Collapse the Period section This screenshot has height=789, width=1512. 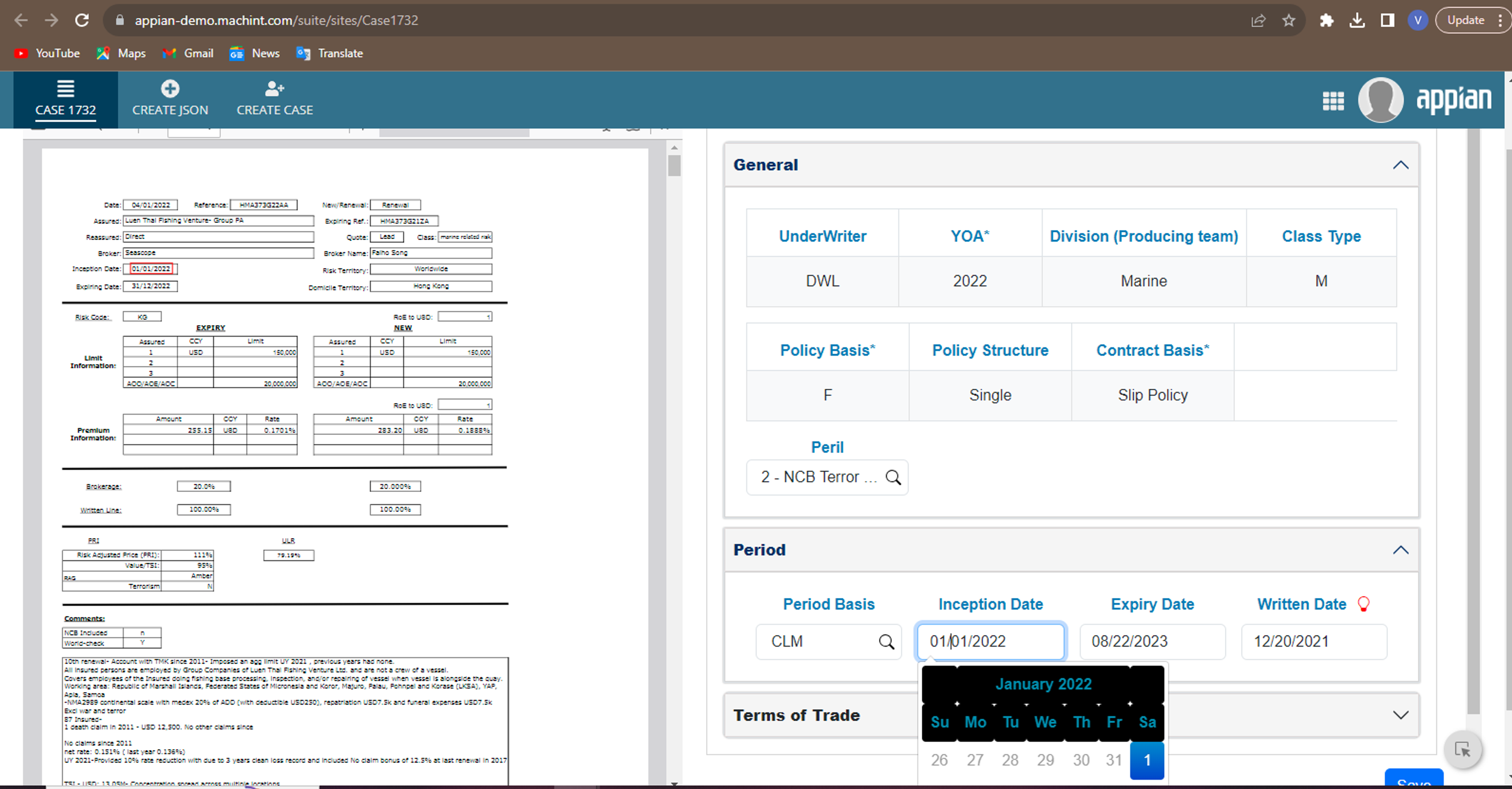[1401, 550]
